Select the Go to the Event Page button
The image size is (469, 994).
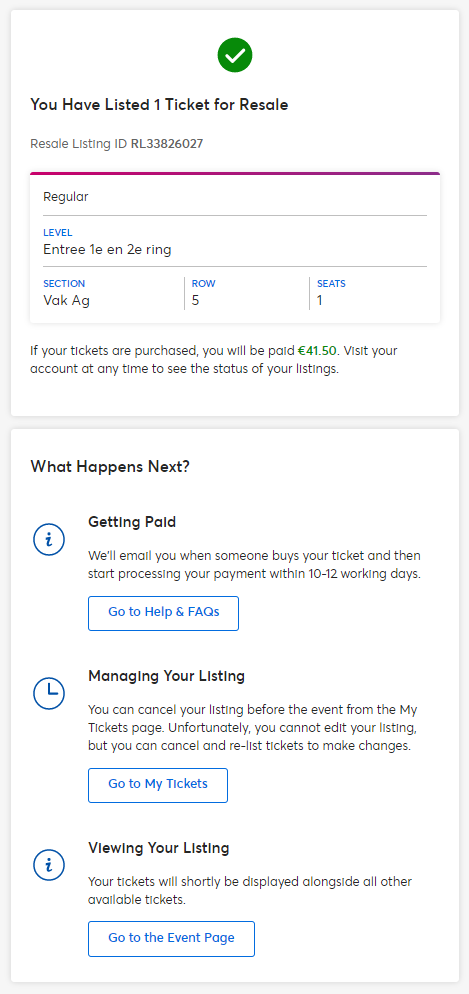click(x=171, y=938)
